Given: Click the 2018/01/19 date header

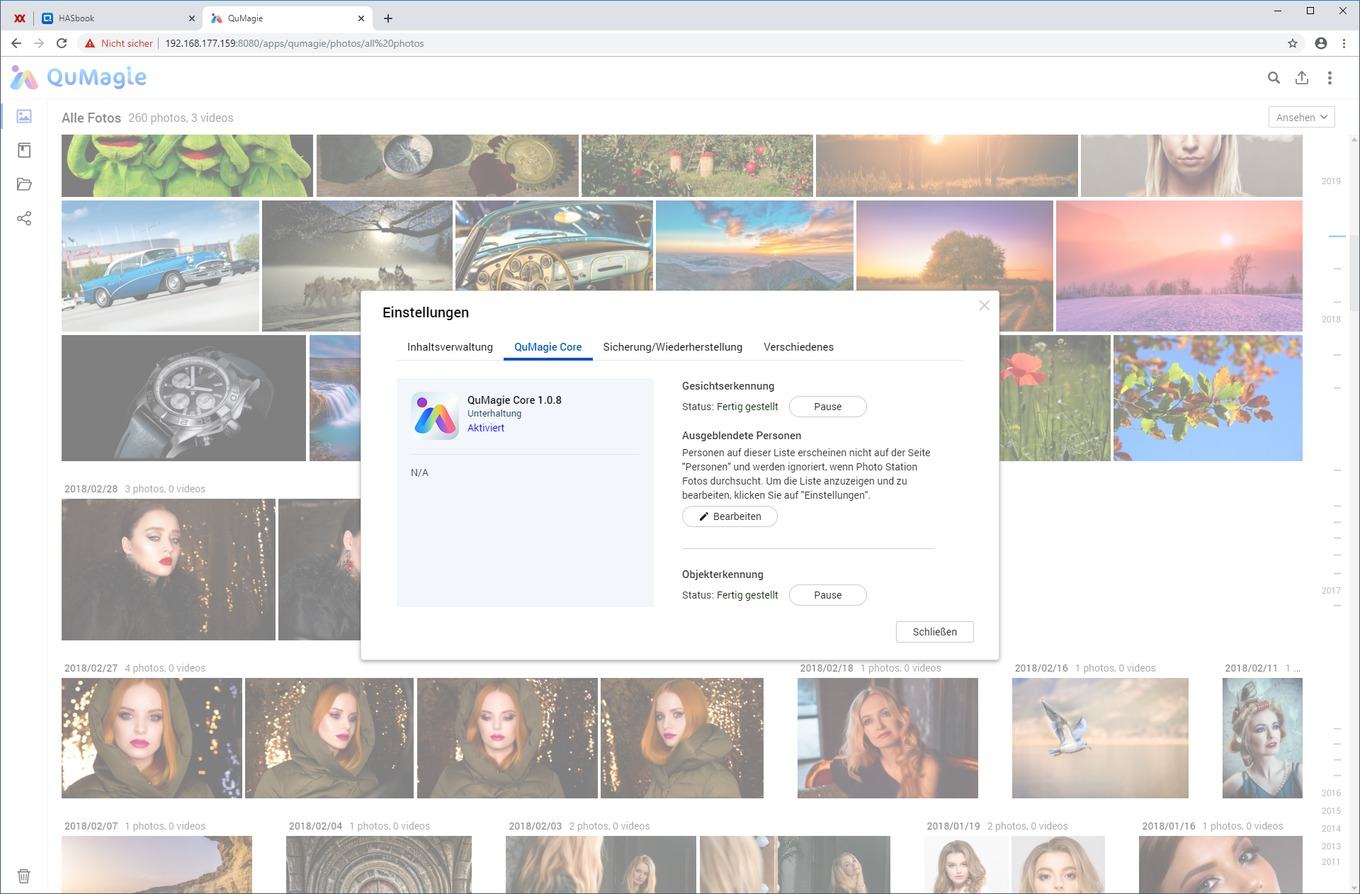Looking at the screenshot, I should 954,826.
